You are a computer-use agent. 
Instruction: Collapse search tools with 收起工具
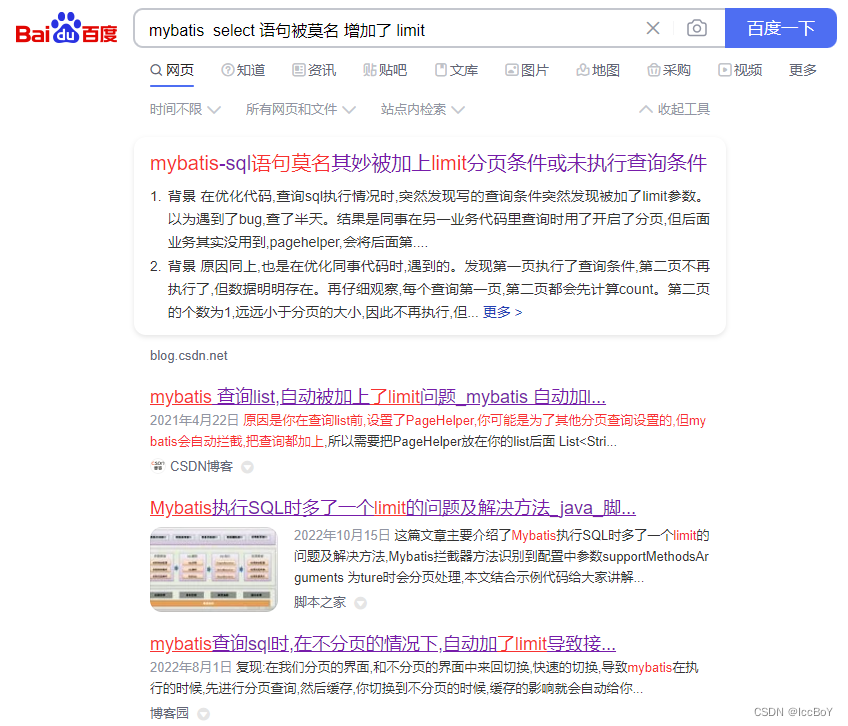(x=674, y=110)
